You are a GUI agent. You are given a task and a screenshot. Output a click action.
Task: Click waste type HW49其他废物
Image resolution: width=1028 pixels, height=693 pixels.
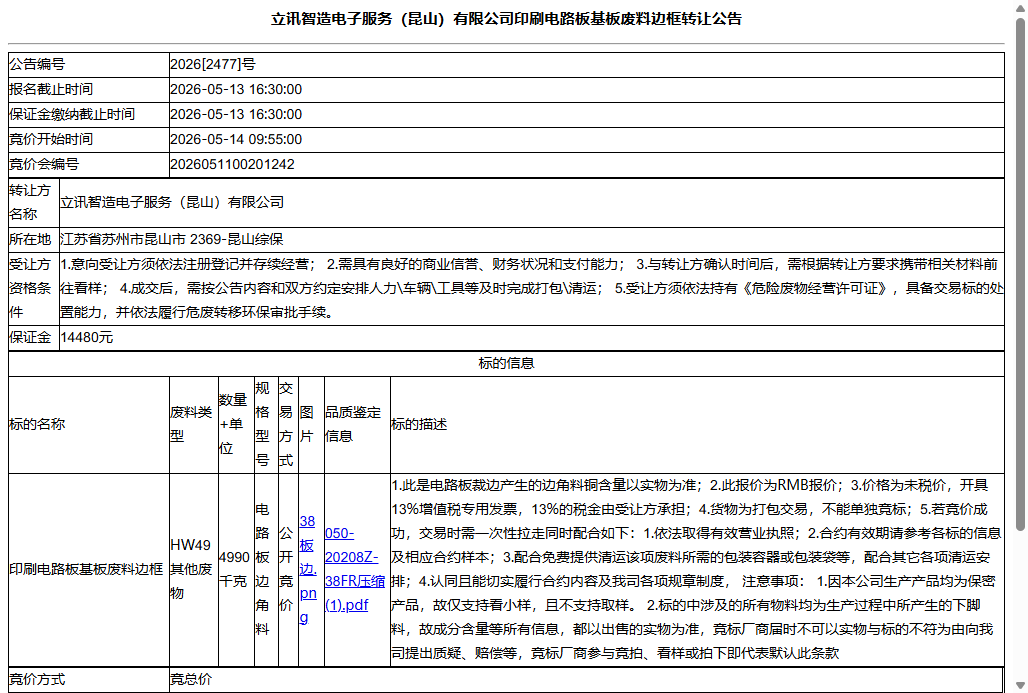click(193, 569)
